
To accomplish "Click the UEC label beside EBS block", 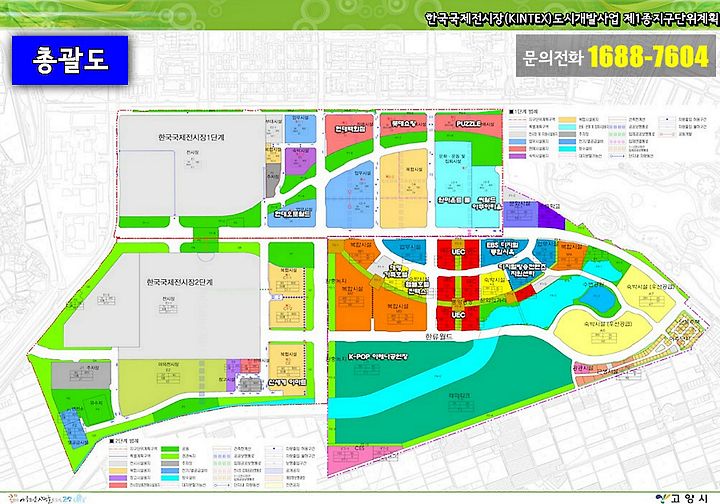I will [x=458, y=252].
